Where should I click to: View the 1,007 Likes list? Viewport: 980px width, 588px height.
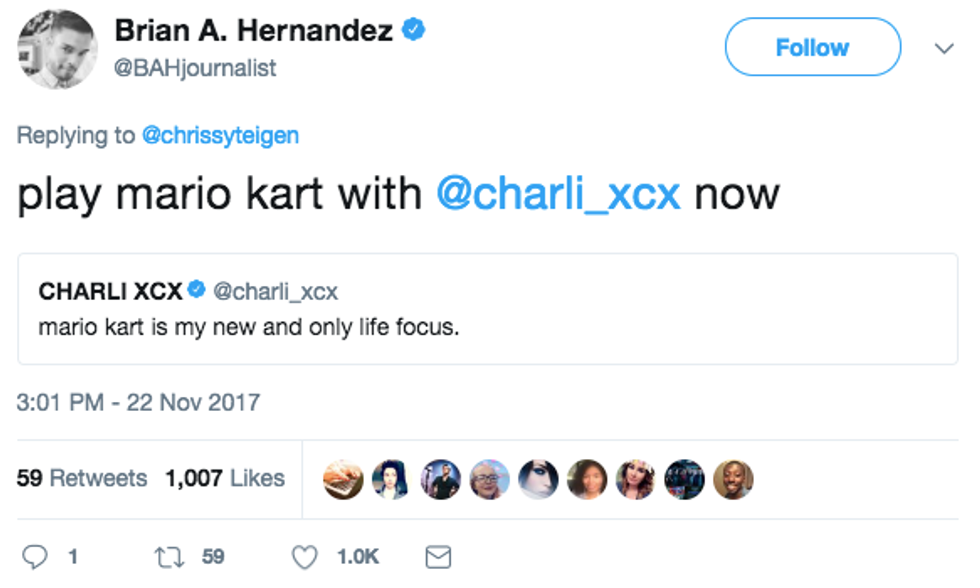pyautogui.click(x=224, y=479)
